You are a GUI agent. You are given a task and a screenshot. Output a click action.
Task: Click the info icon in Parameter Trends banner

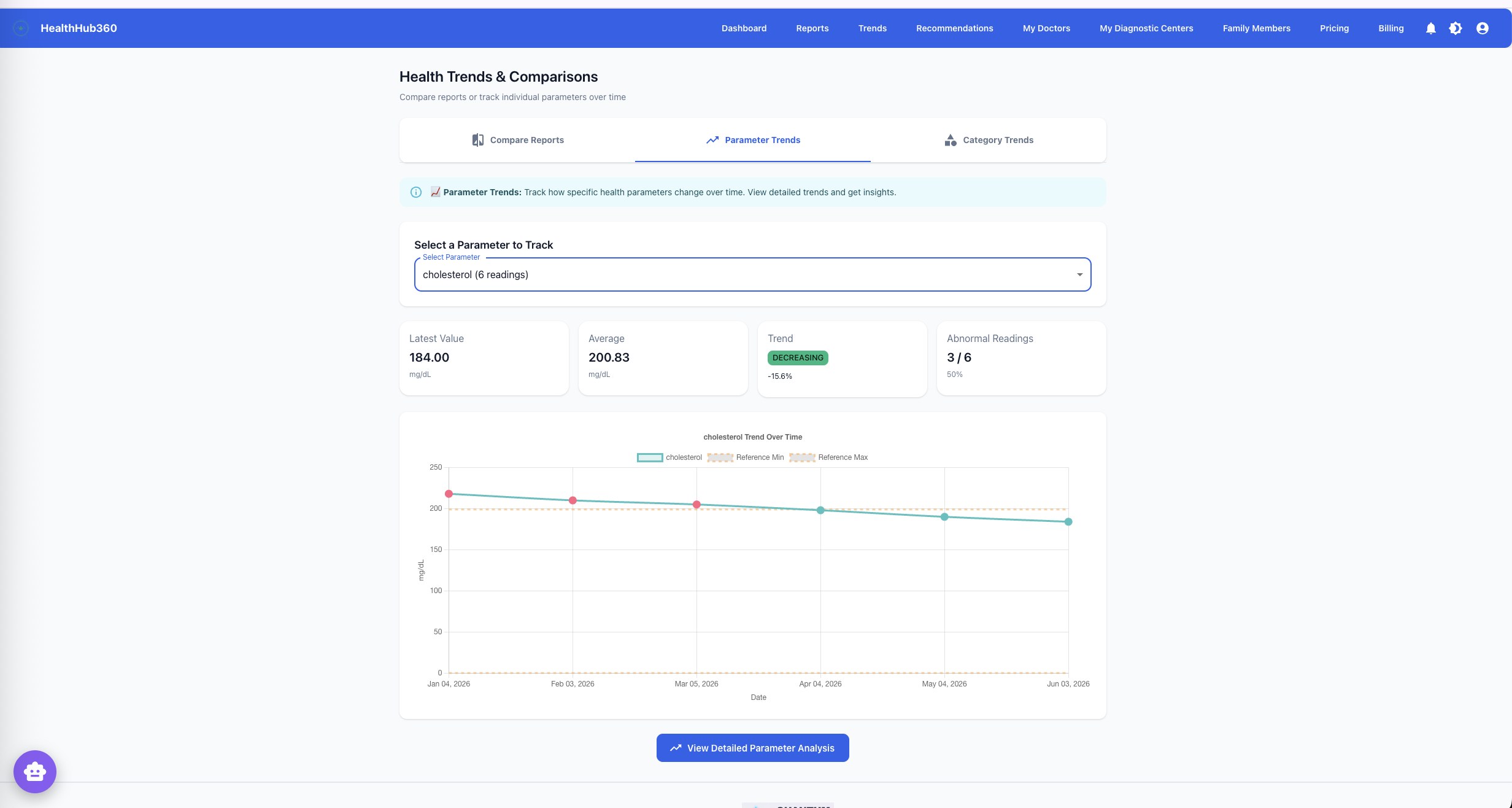click(x=416, y=192)
